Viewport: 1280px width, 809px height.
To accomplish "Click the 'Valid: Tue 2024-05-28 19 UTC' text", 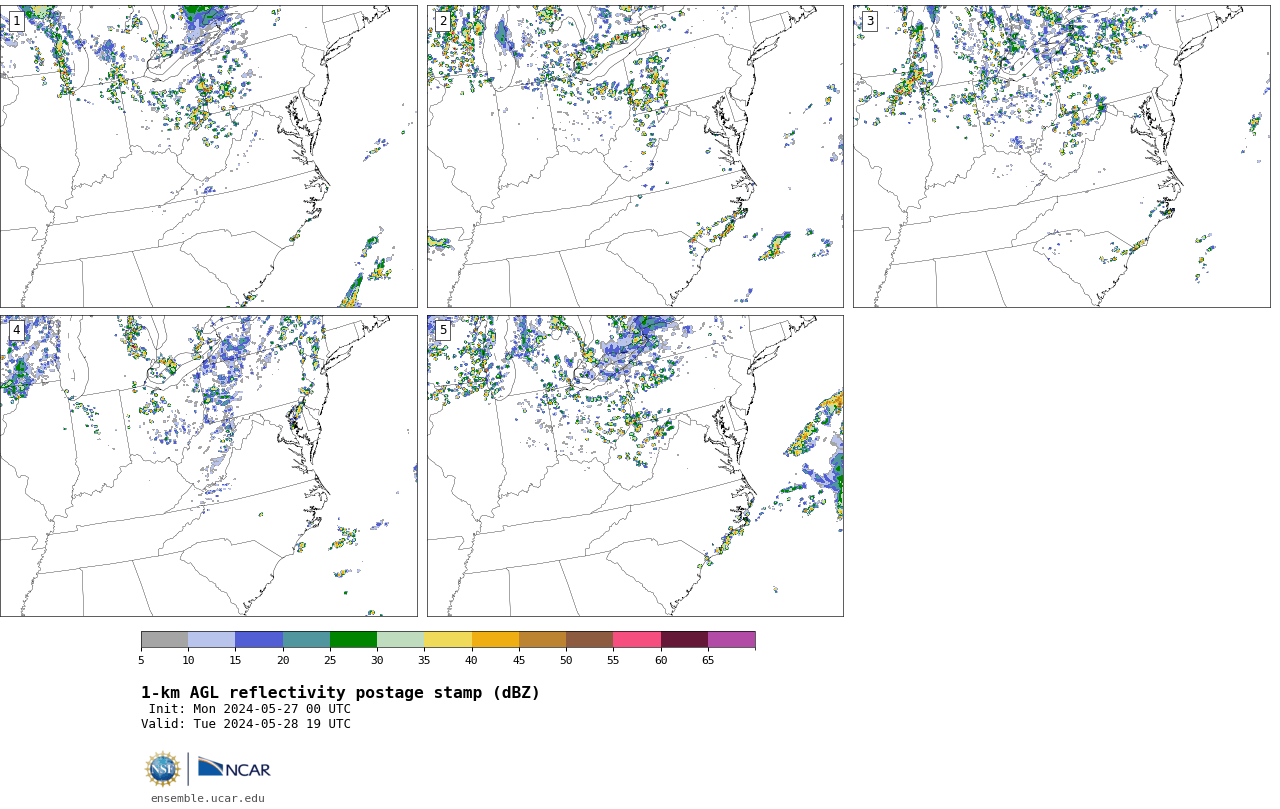I will coord(246,724).
